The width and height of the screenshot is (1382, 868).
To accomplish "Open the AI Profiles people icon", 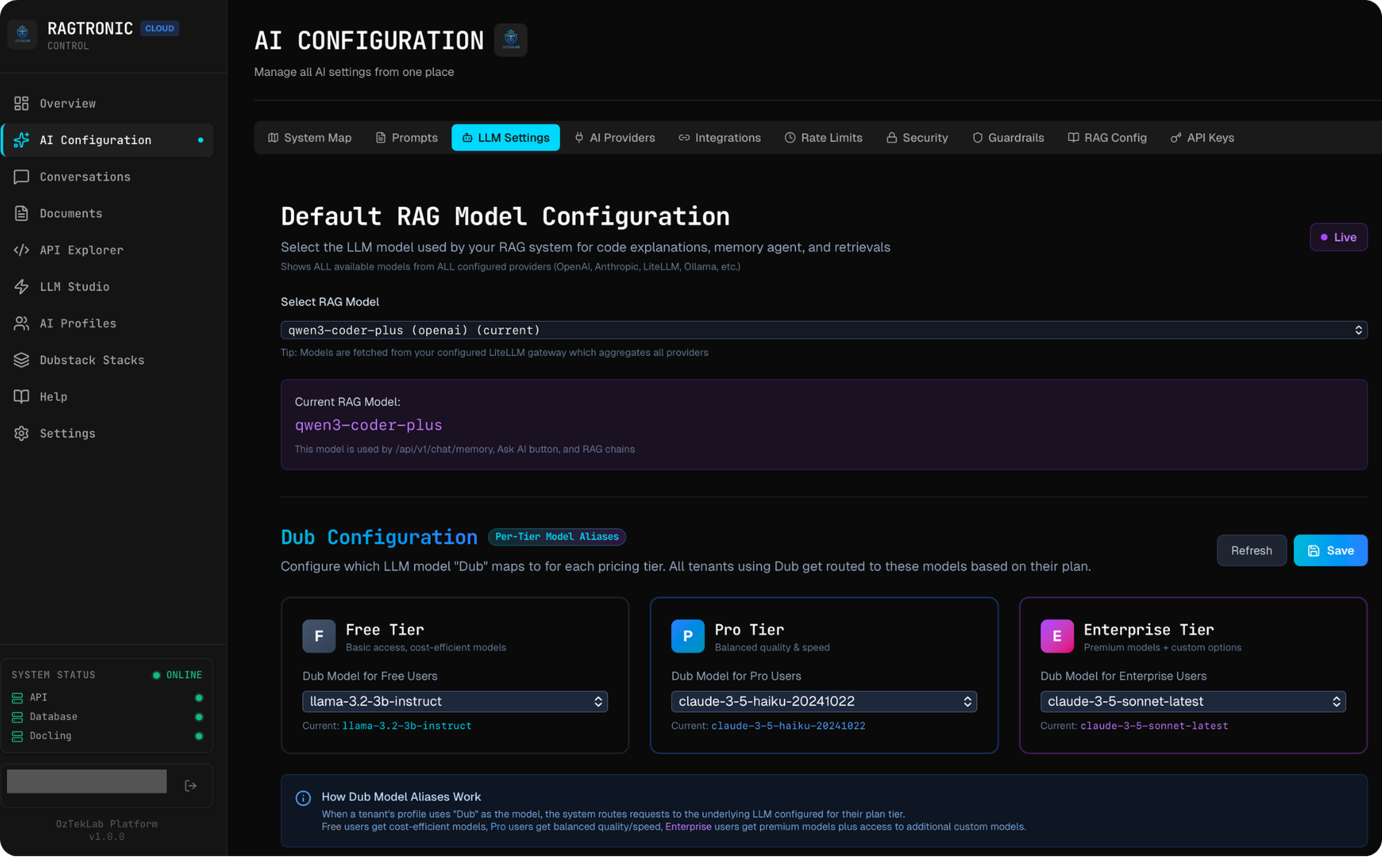I will [21, 323].
